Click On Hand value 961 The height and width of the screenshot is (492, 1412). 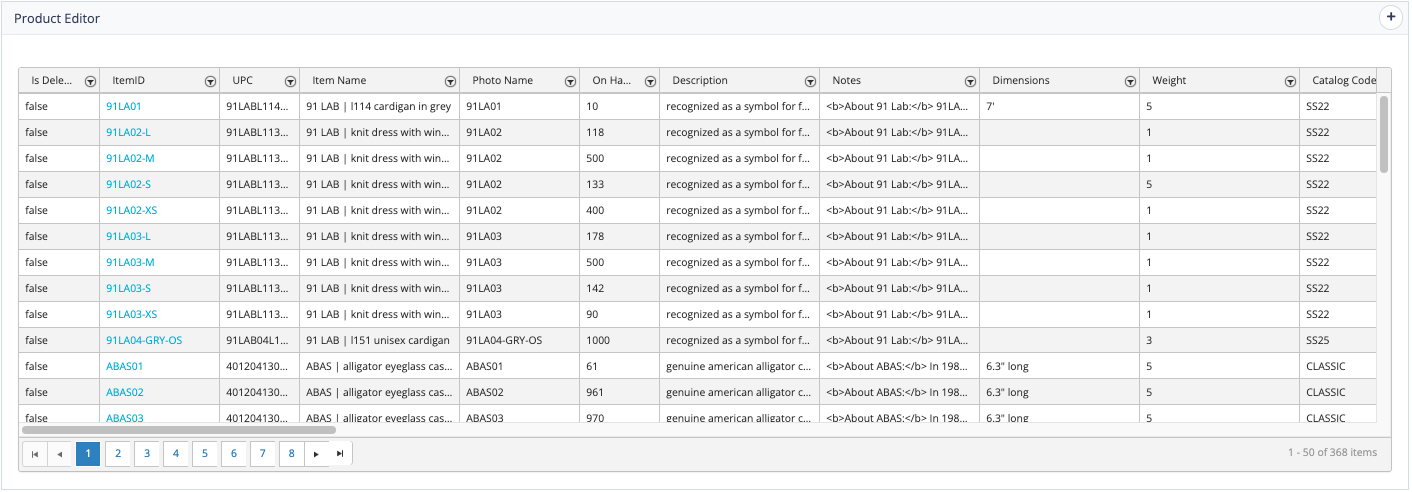pos(619,392)
